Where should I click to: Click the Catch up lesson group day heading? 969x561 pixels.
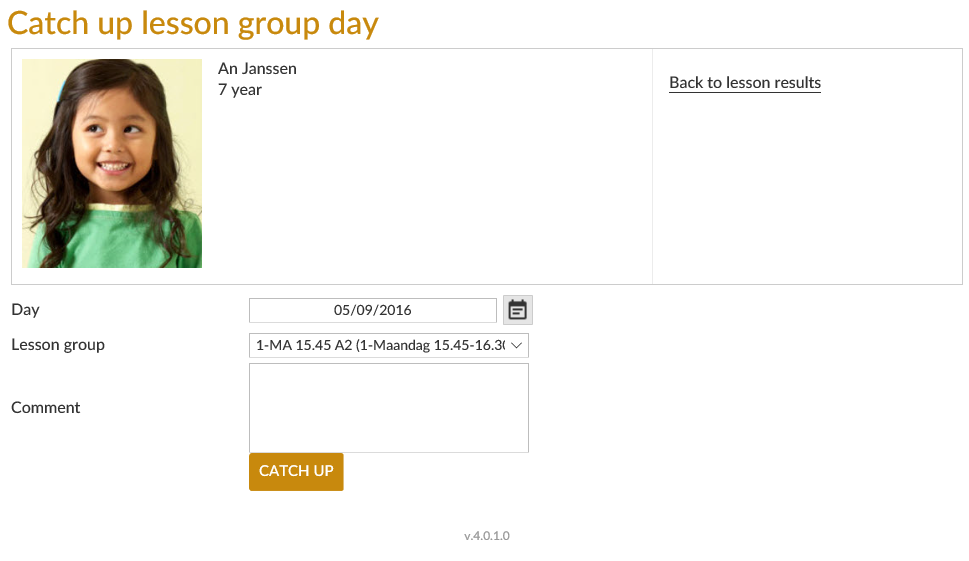click(x=193, y=23)
